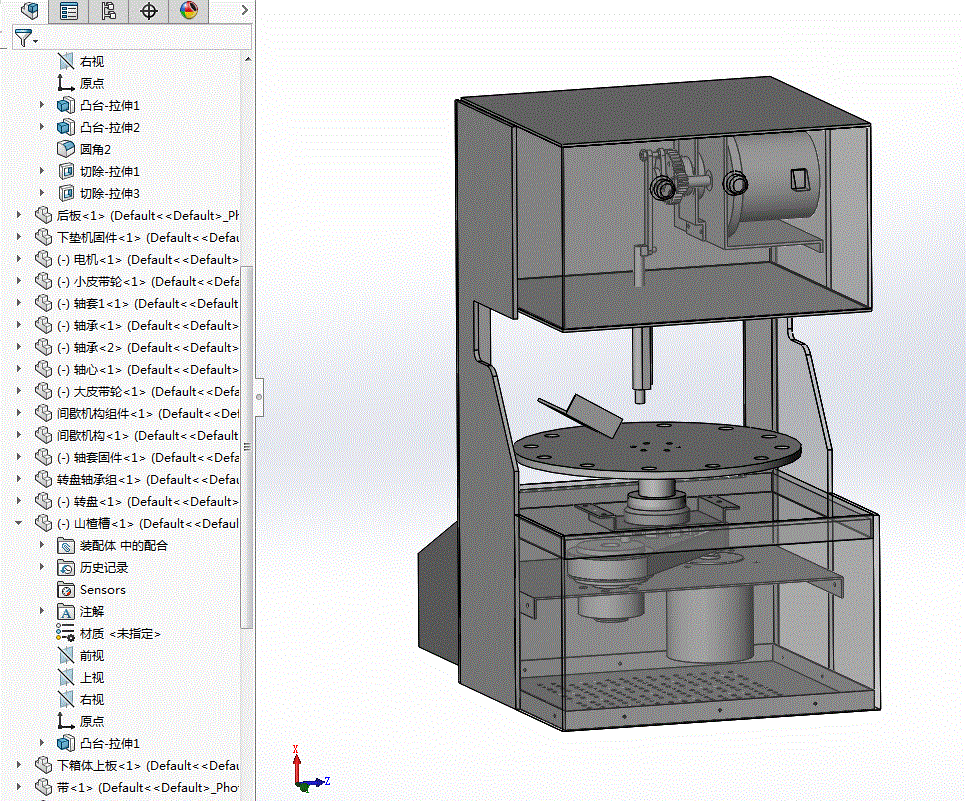Click the filter search input field

145,38
